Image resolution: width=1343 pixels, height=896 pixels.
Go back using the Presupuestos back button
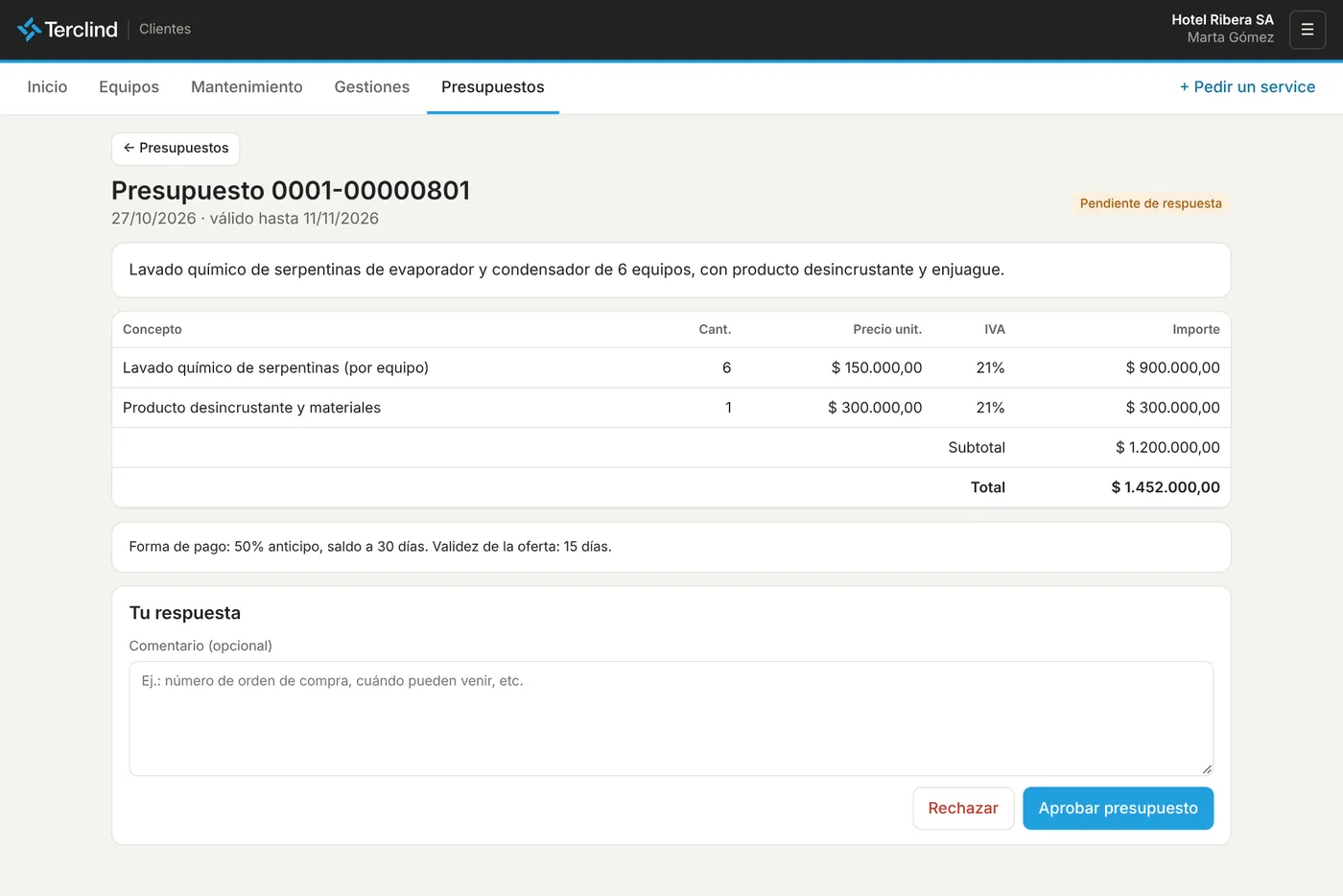pyautogui.click(x=176, y=149)
